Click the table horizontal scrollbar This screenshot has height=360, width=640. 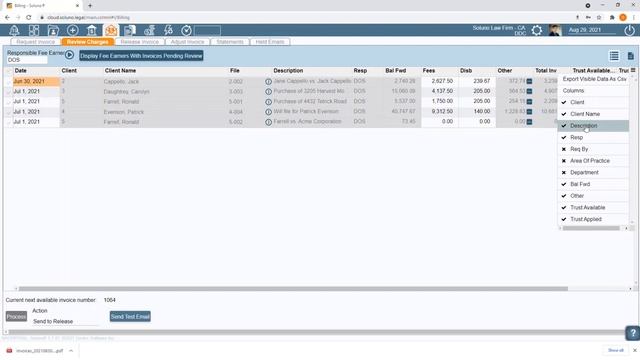tap(293, 289)
